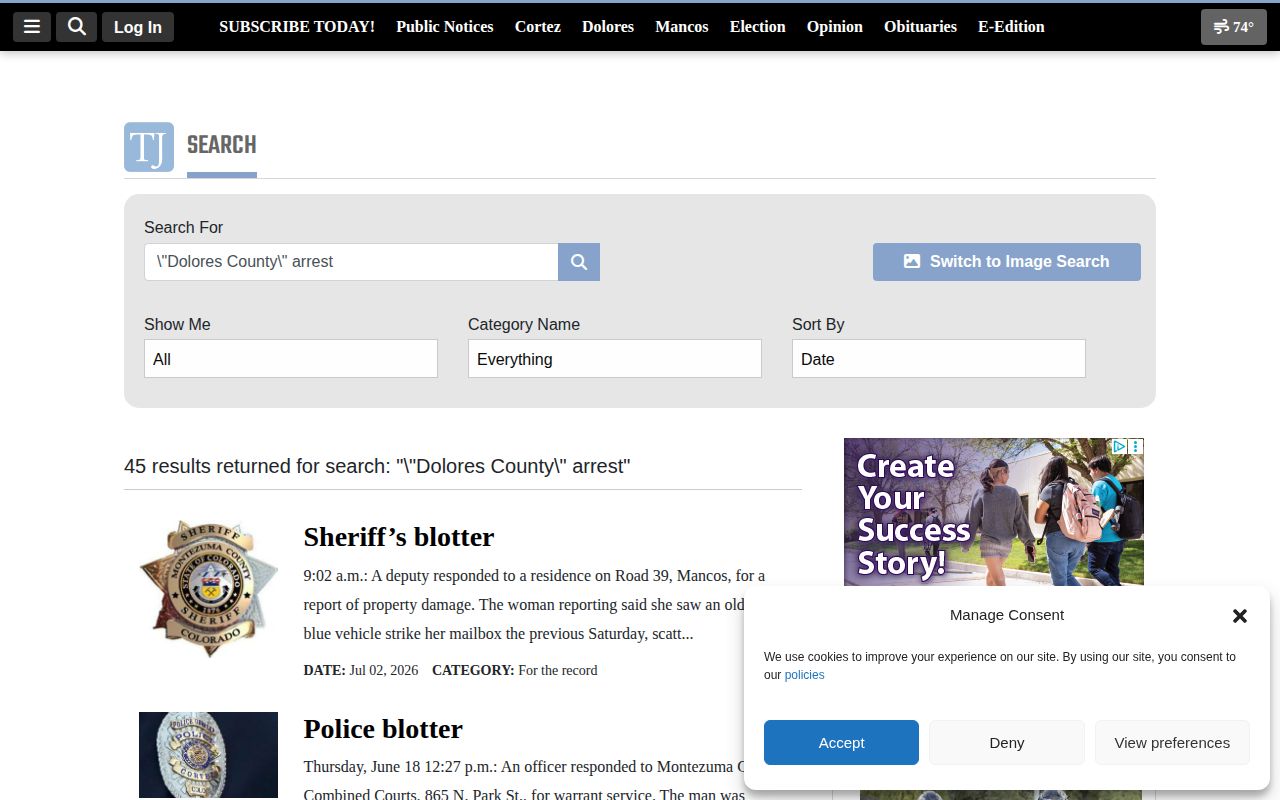Image resolution: width=1280 pixels, height=800 pixels.
Task: Open the Cortez section
Action: coord(538,27)
